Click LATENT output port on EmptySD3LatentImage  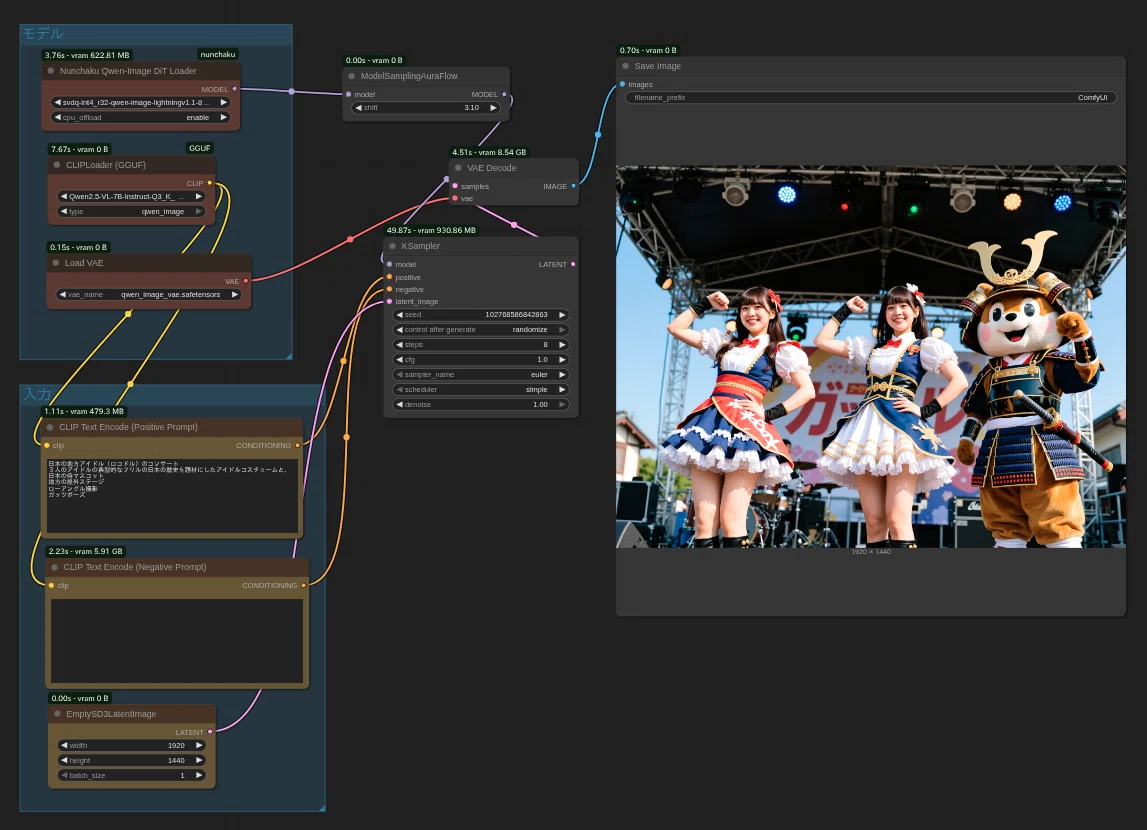pyautogui.click(x=210, y=731)
